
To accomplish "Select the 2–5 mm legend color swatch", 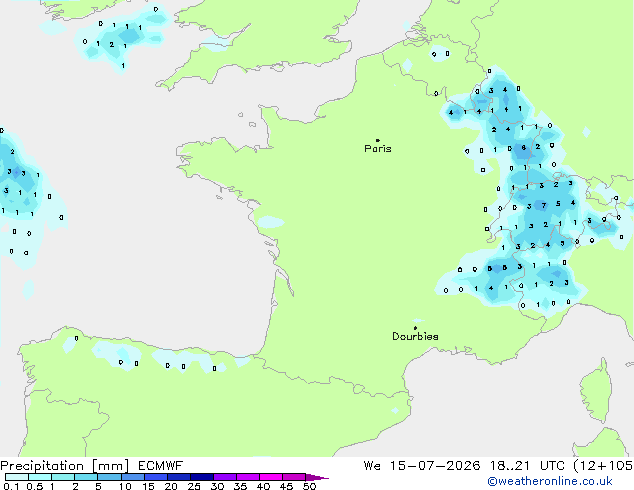I will click(86, 477).
